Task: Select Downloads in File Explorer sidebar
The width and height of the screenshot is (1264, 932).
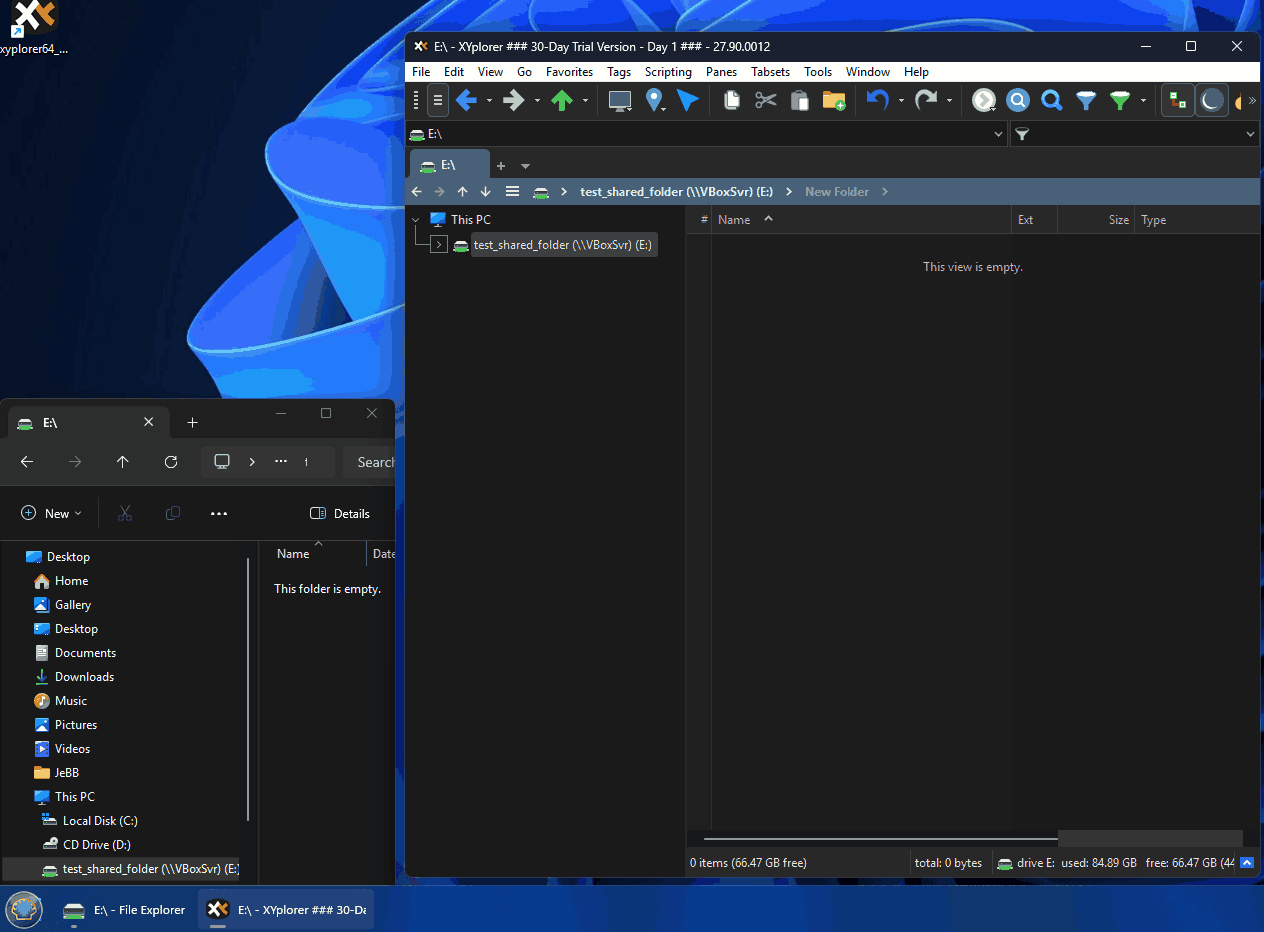Action: coord(84,677)
